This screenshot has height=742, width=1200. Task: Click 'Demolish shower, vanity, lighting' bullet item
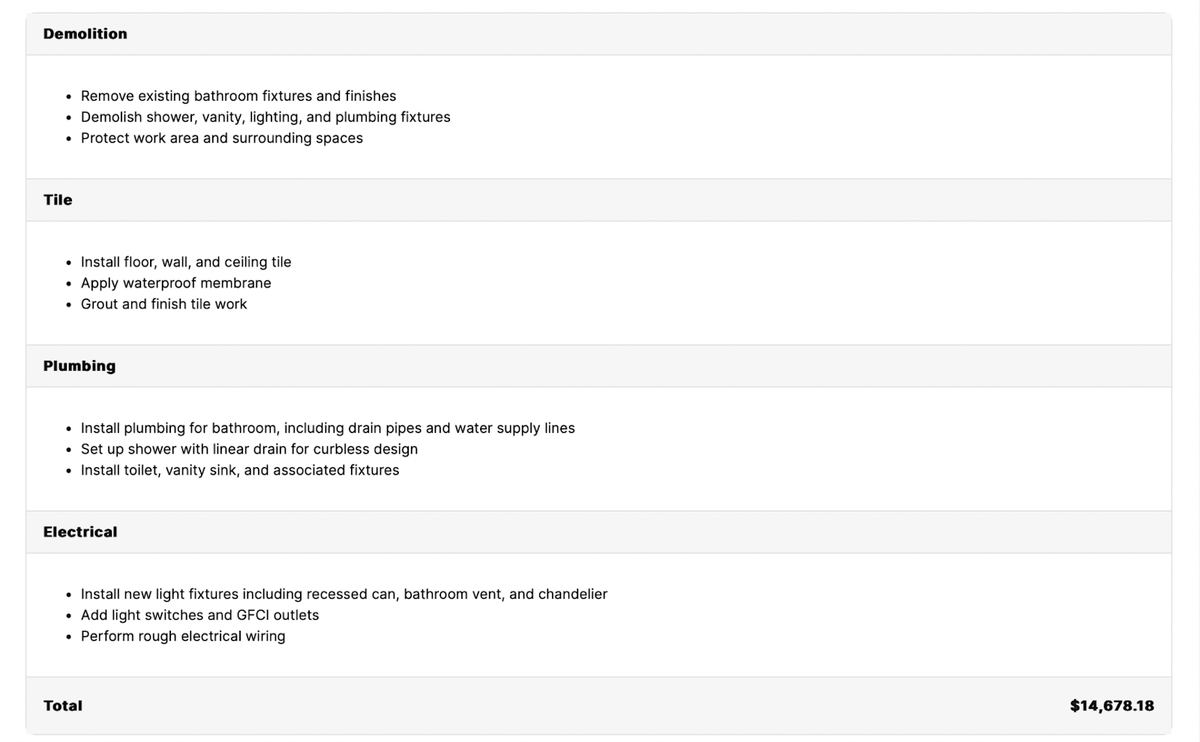coord(265,117)
